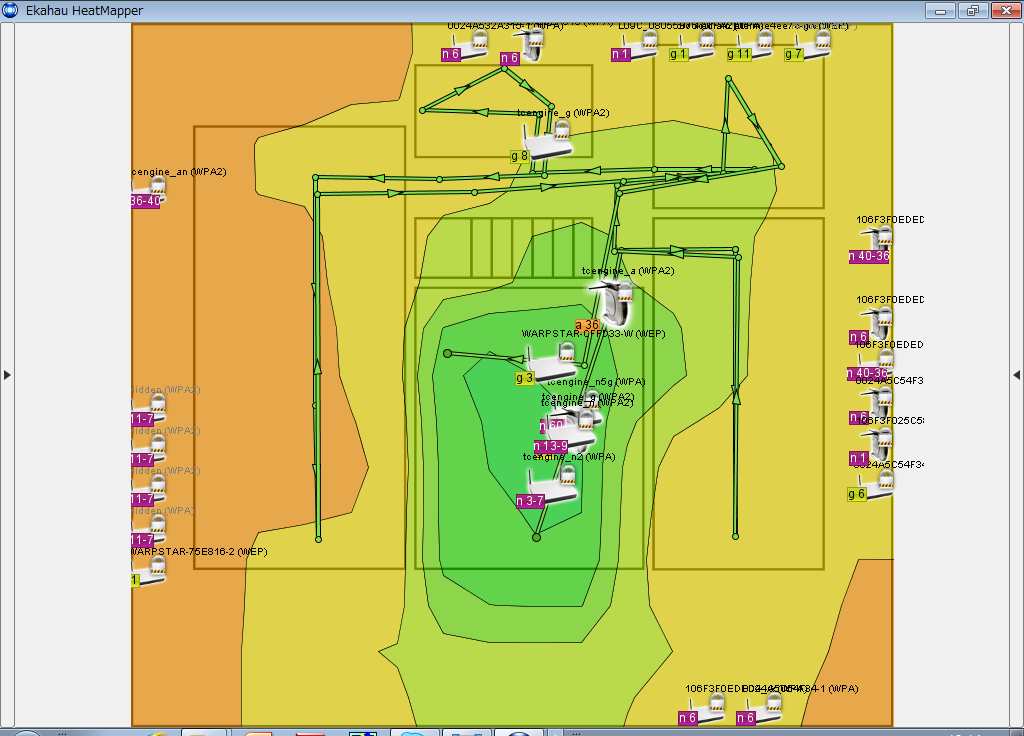Click the 'tcengine_n2 (WPA)' network label
The width and height of the screenshot is (1024, 736).
(569, 456)
